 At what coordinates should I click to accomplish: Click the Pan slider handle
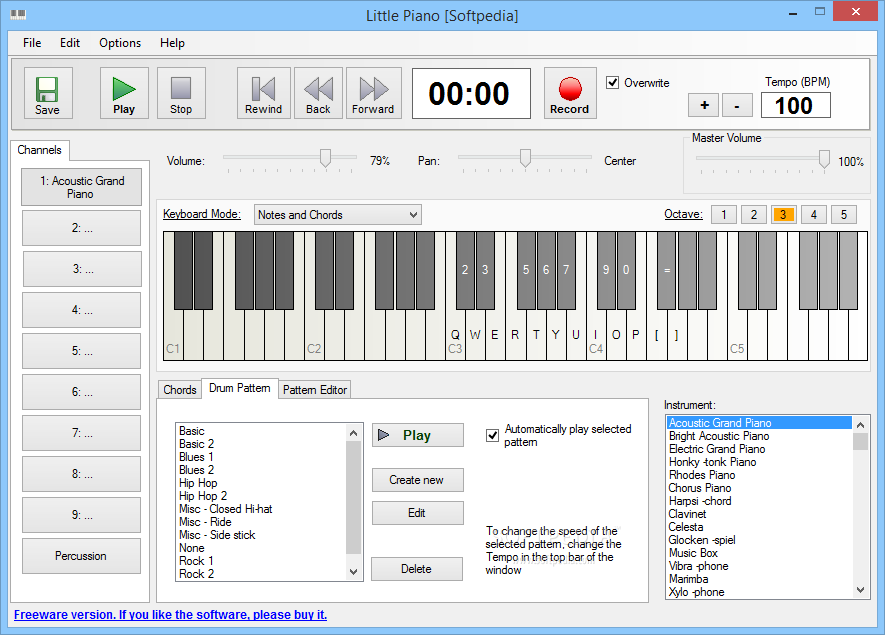pos(525,159)
